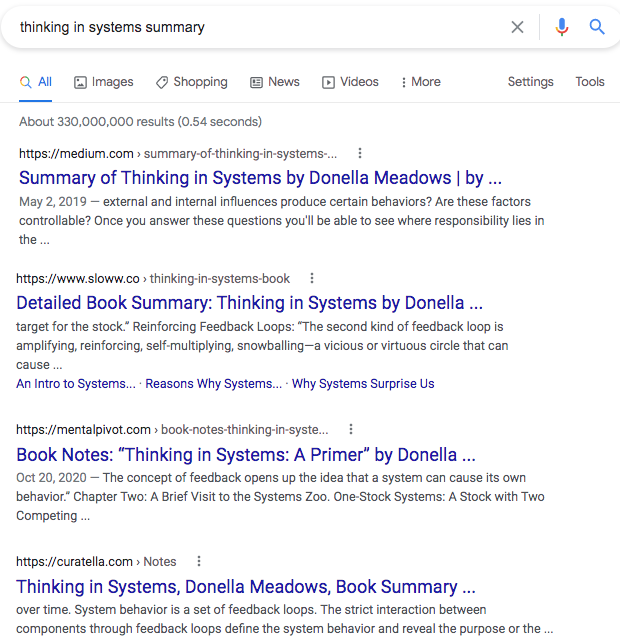Image resolution: width=620 pixels, height=641 pixels.
Task: Click the 'Oct 20, 2020' snippet date
Action: [51, 477]
